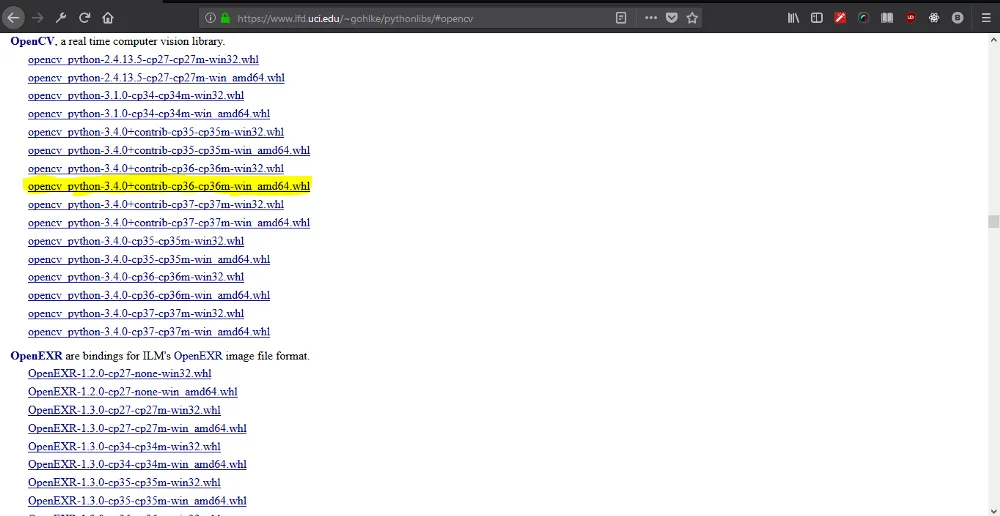This screenshot has height=516, width=1000.
Task: Download opencv_python-3.4.0+contrib-cp35-cp35m-win32.whl
Action: point(156,132)
